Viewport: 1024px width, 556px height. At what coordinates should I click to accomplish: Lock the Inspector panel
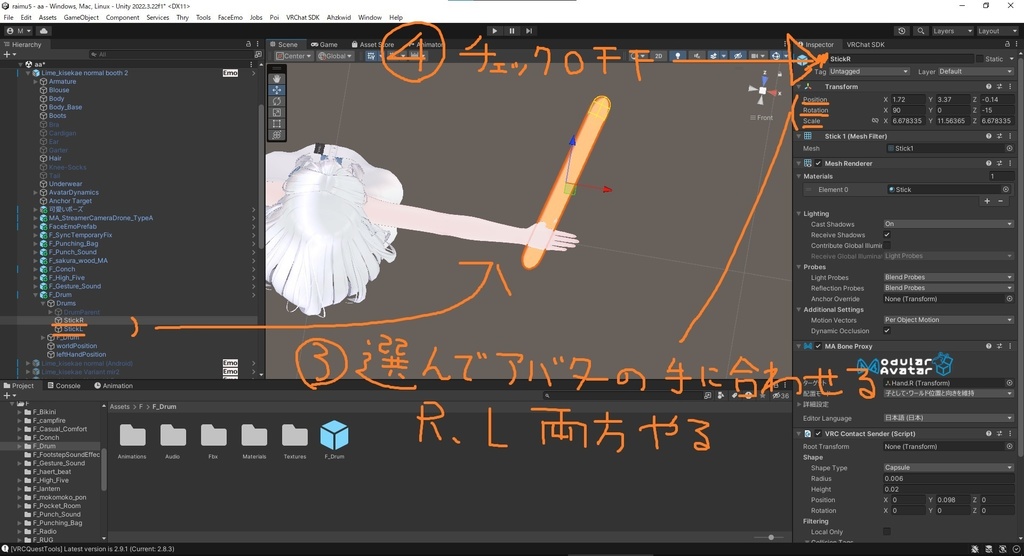click(x=1006, y=44)
